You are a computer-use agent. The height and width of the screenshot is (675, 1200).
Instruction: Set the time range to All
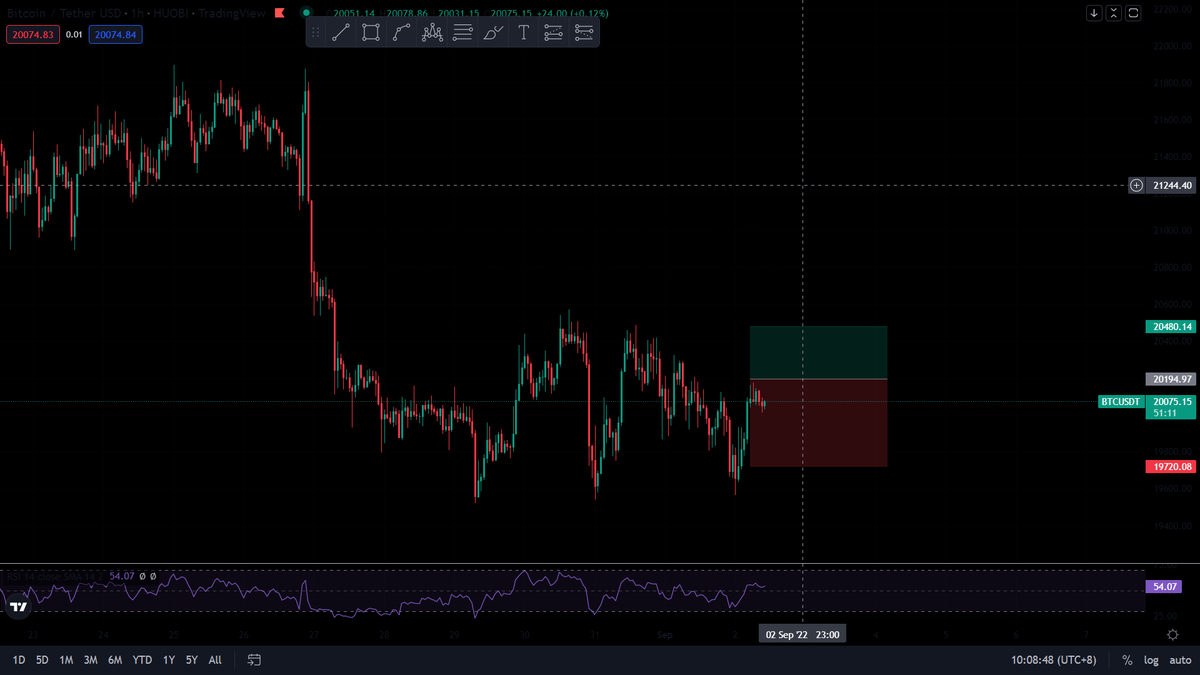215,660
